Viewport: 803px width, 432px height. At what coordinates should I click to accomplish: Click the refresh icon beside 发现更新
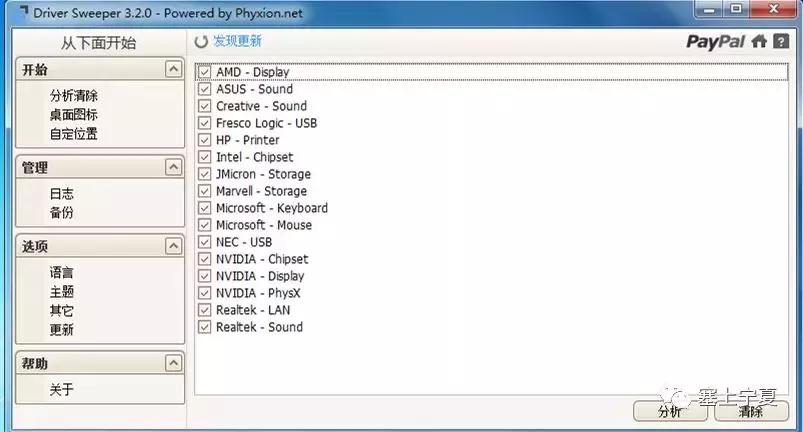point(201,41)
